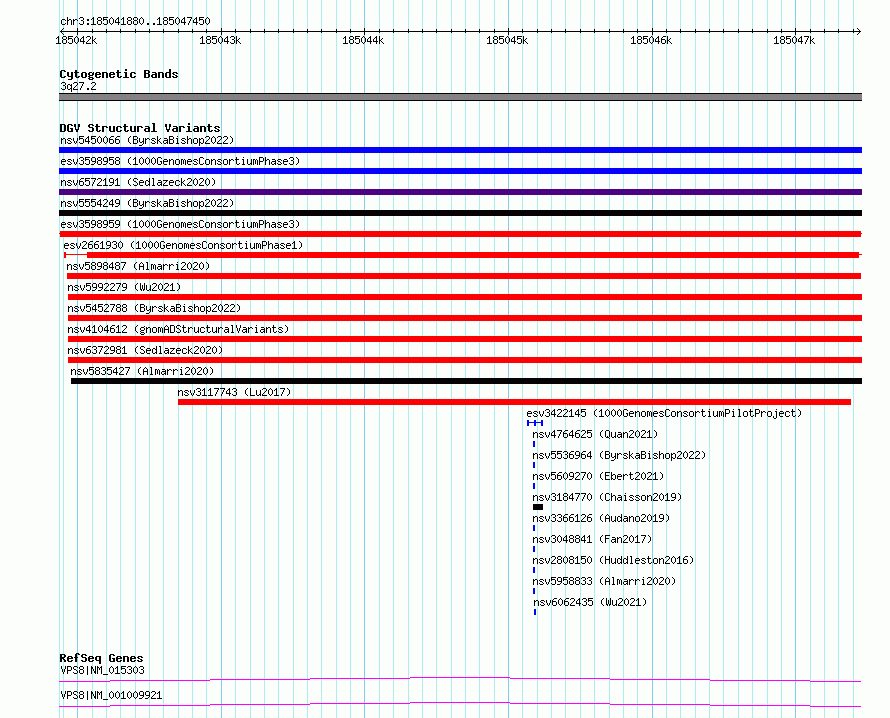Select nsv3366126 (Audano2019) label

tap(601, 518)
